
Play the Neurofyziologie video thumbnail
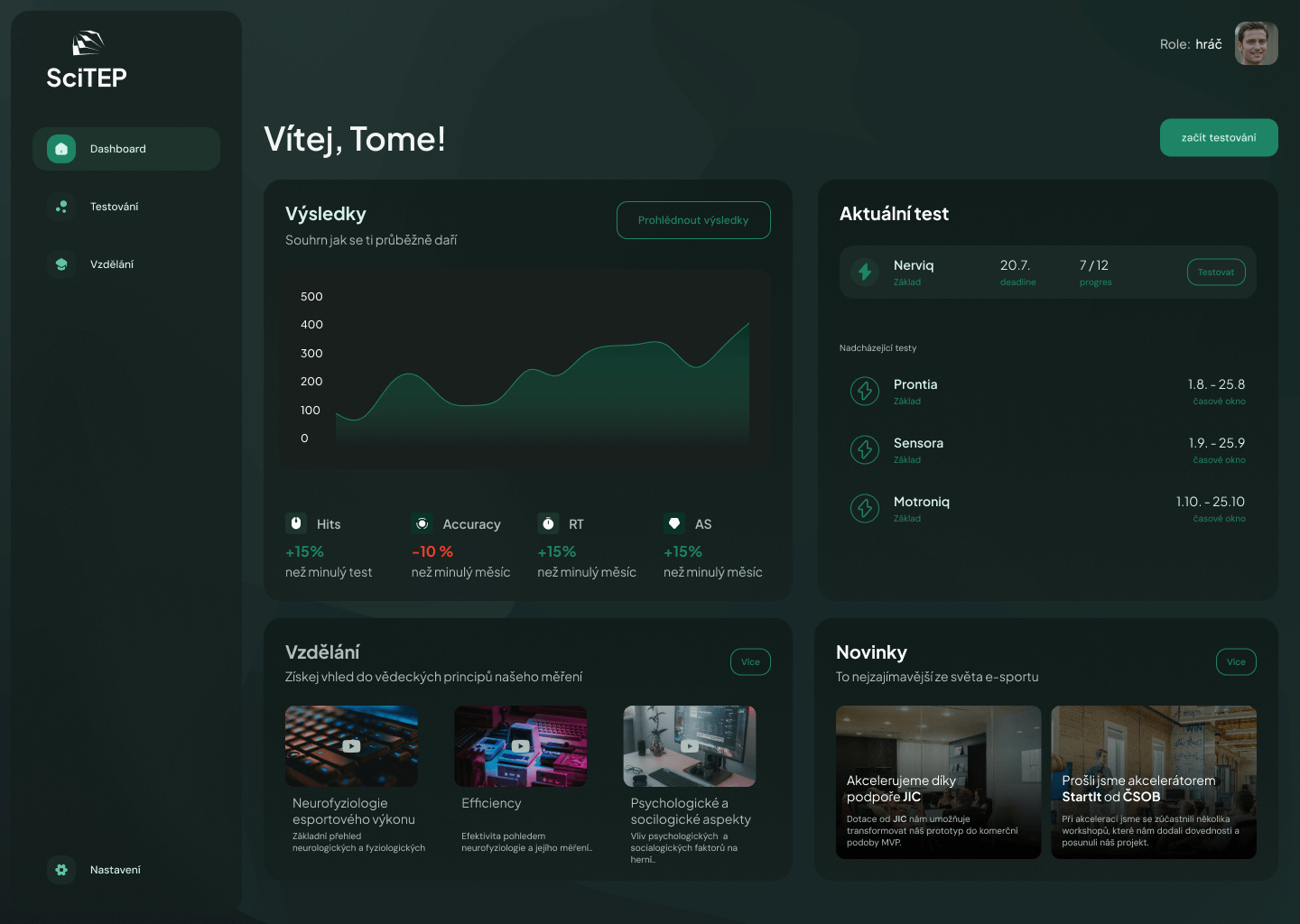pyautogui.click(x=351, y=746)
